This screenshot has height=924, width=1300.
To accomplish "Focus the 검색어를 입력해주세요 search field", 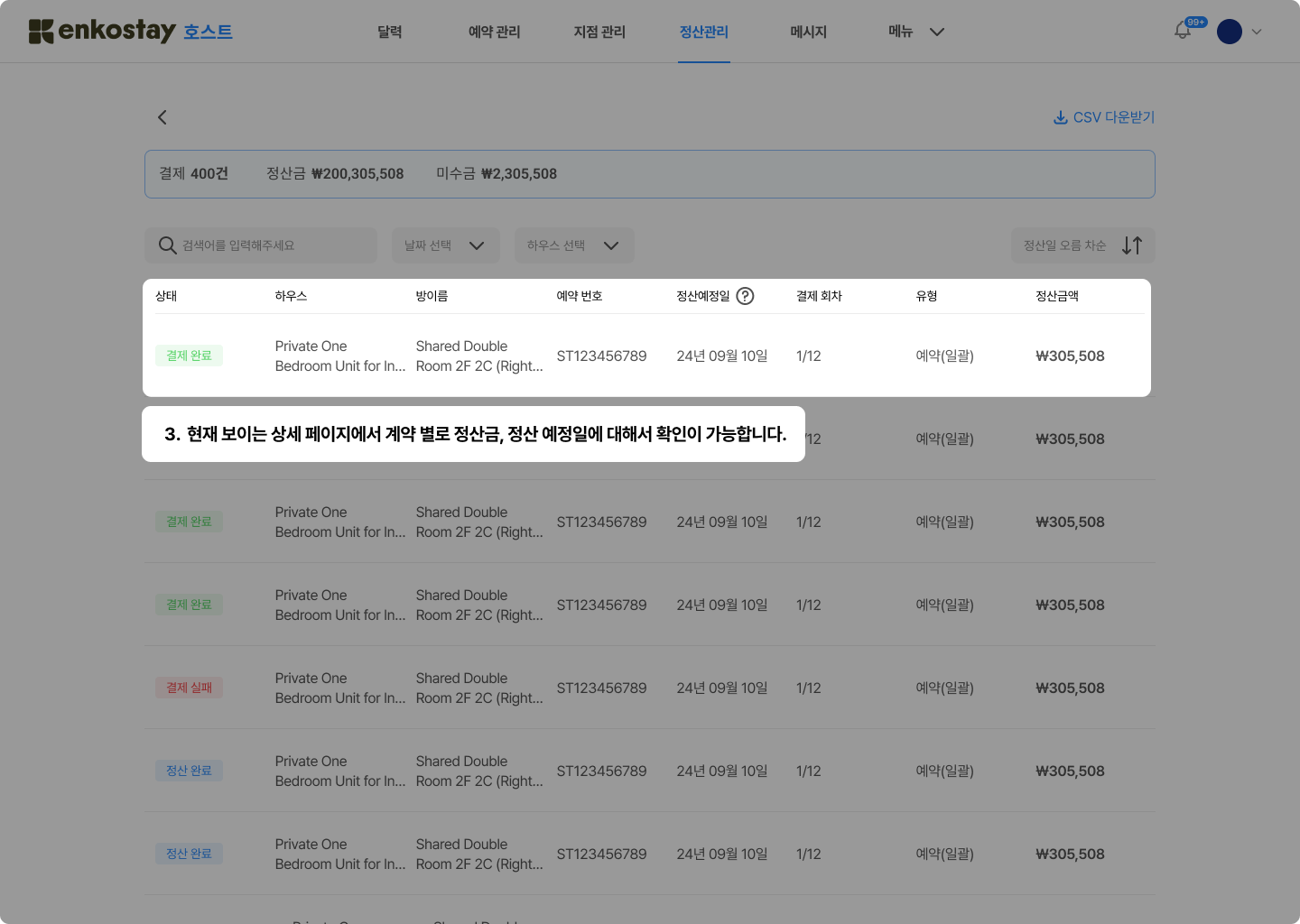I will pyautogui.click(x=271, y=245).
